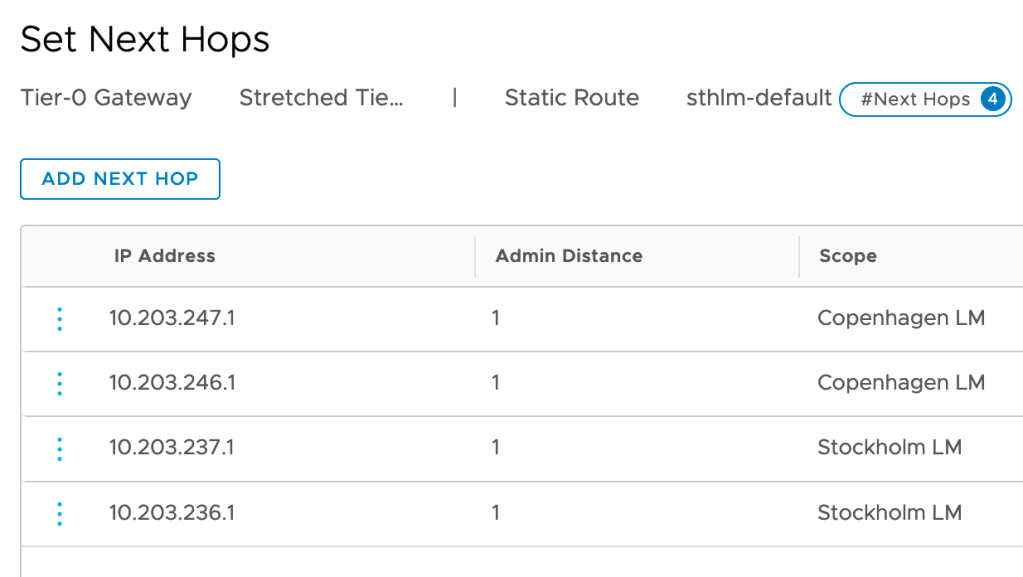The image size is (1023, 577).
Task: Click the ADD NEXT HOP button
Action: click(120, 179)
